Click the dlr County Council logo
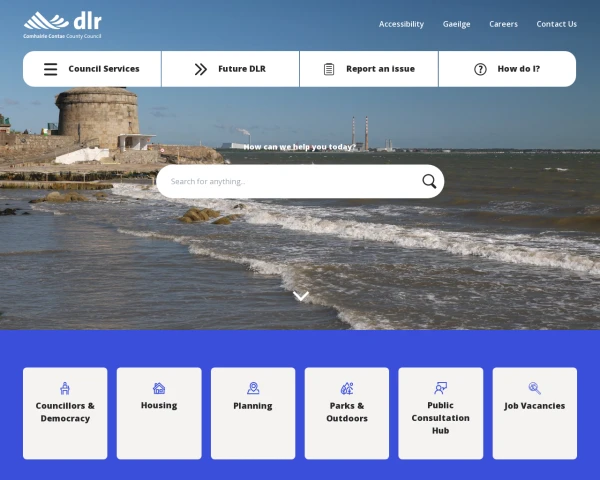 (x=62, y=24)
